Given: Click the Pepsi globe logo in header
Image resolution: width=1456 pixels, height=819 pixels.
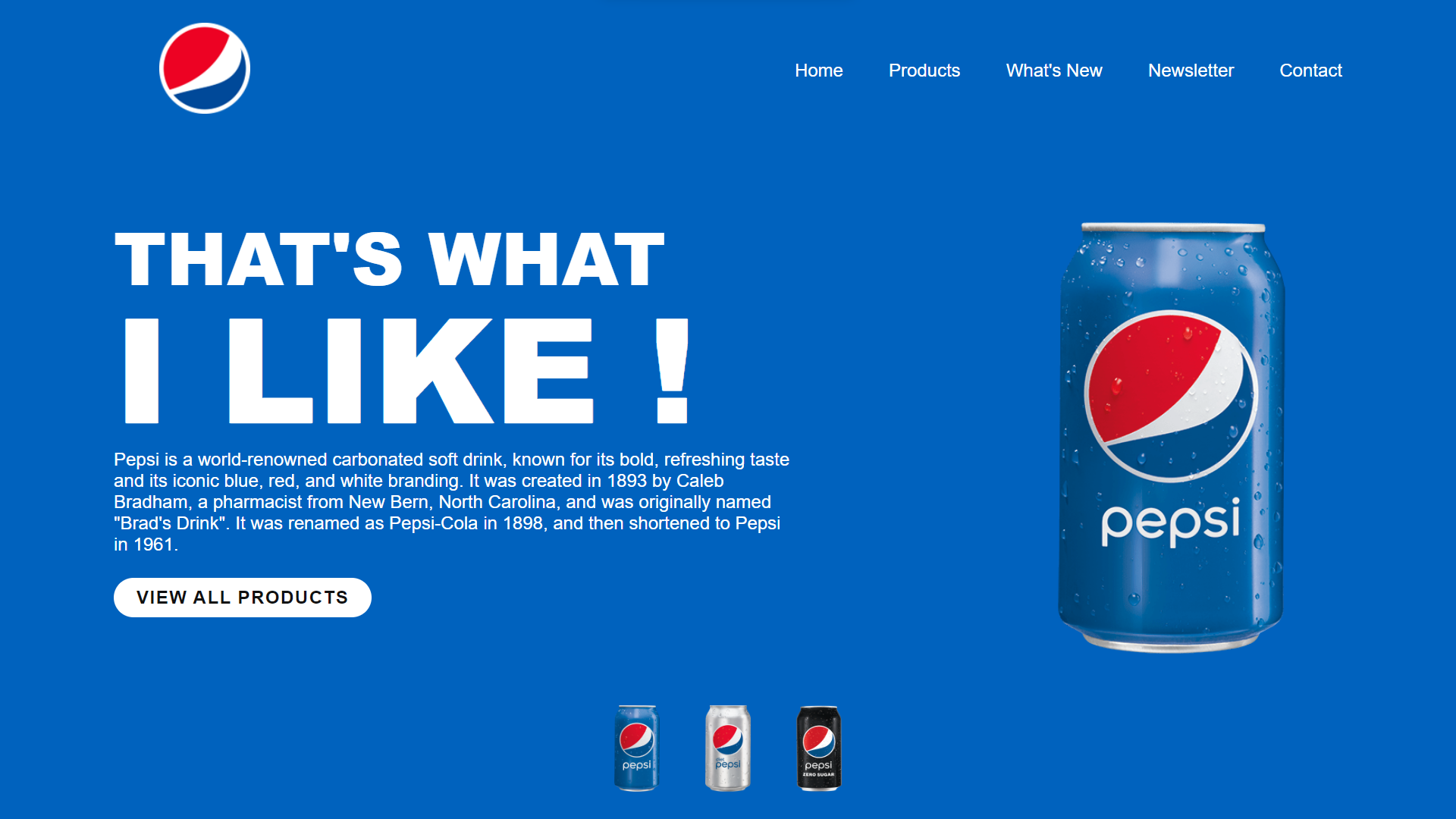Looking at the screenshot, I should pyautogui.click(x=205, y=68).
